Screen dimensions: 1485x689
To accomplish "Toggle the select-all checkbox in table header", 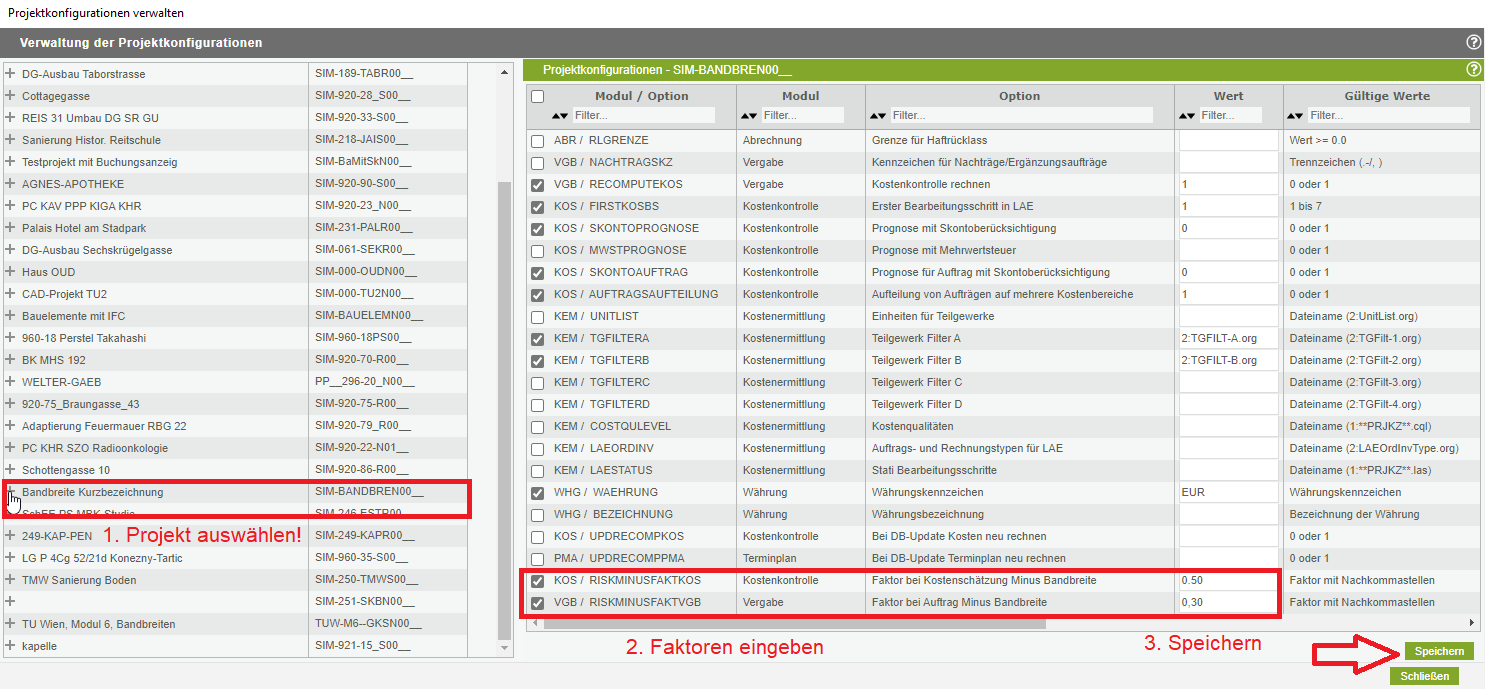I will coord(538,97).
